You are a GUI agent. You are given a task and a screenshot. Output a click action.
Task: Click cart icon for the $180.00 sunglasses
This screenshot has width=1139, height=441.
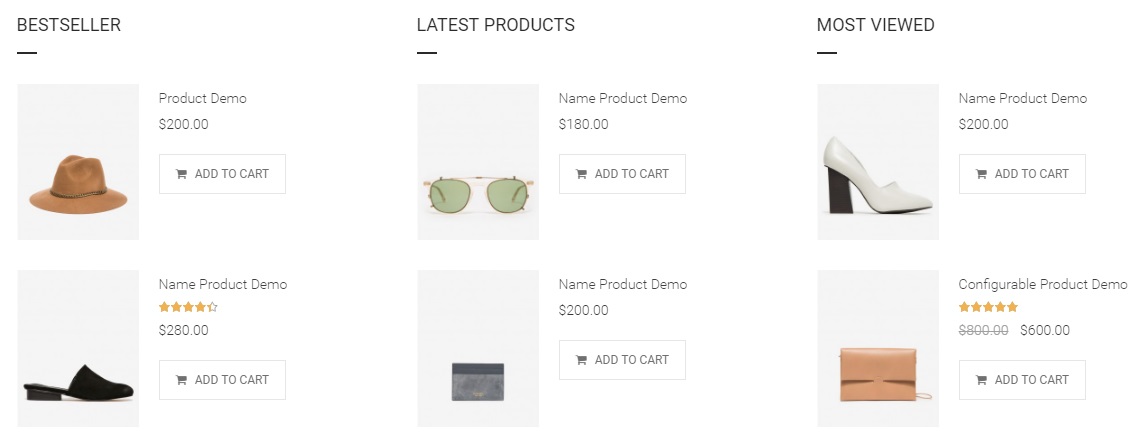[x=582, y=174]
